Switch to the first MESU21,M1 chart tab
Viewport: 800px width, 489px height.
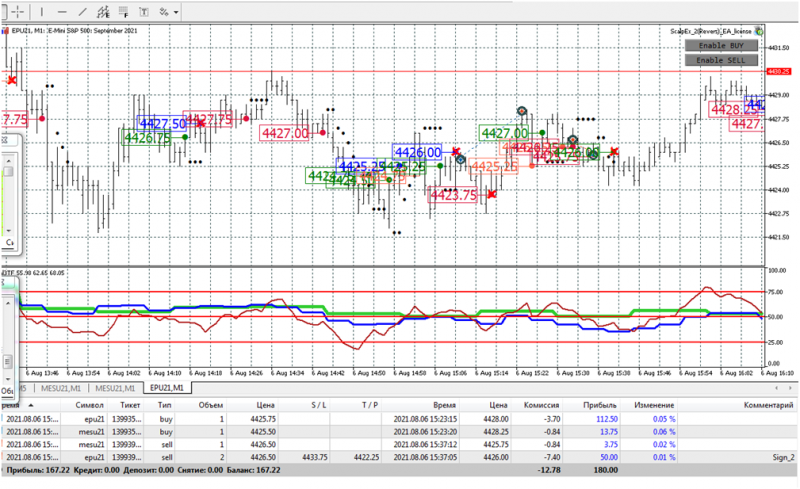pos(61,388)
